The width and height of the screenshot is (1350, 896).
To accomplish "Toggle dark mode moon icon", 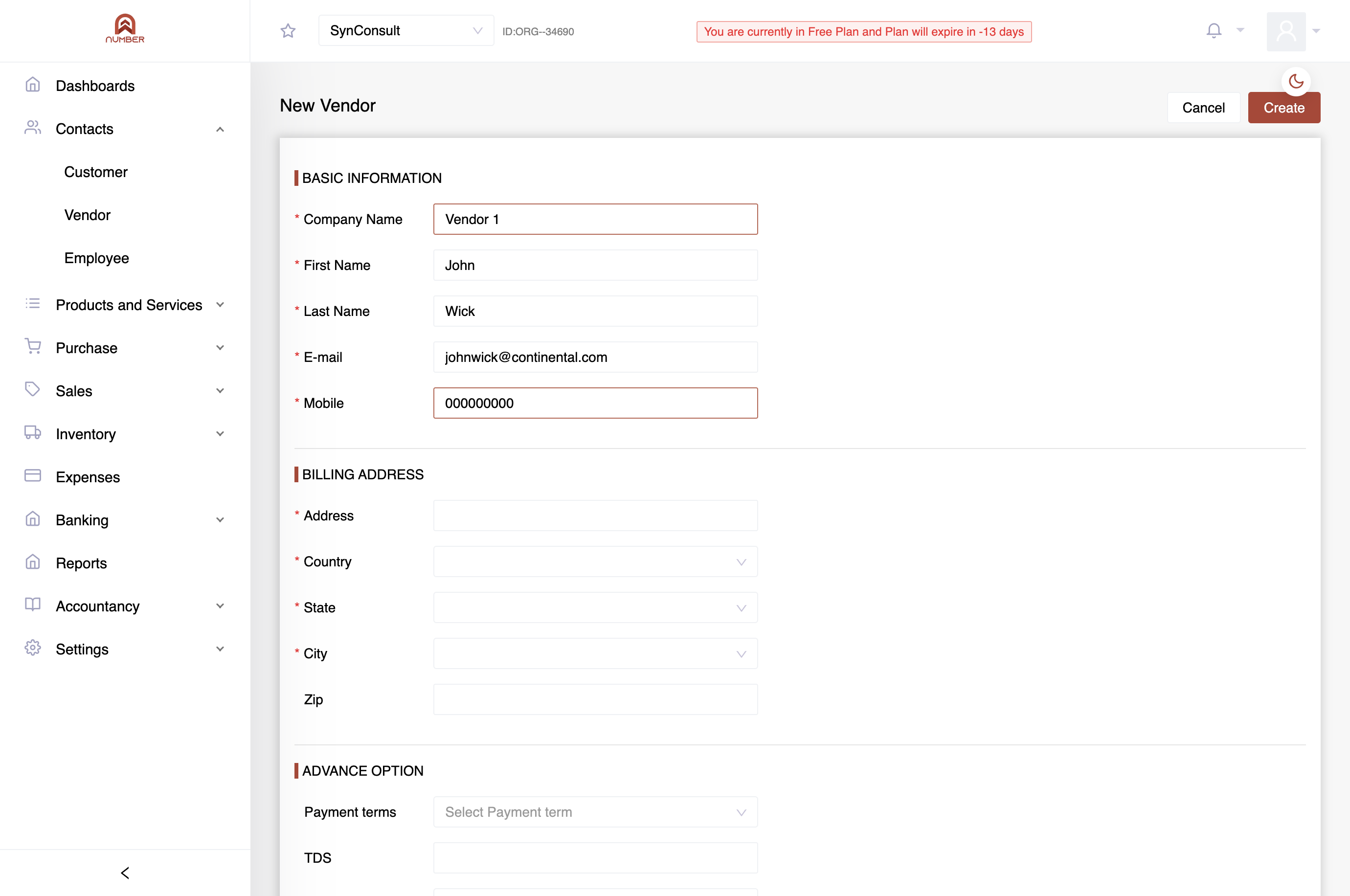I will coord(1296,82).
